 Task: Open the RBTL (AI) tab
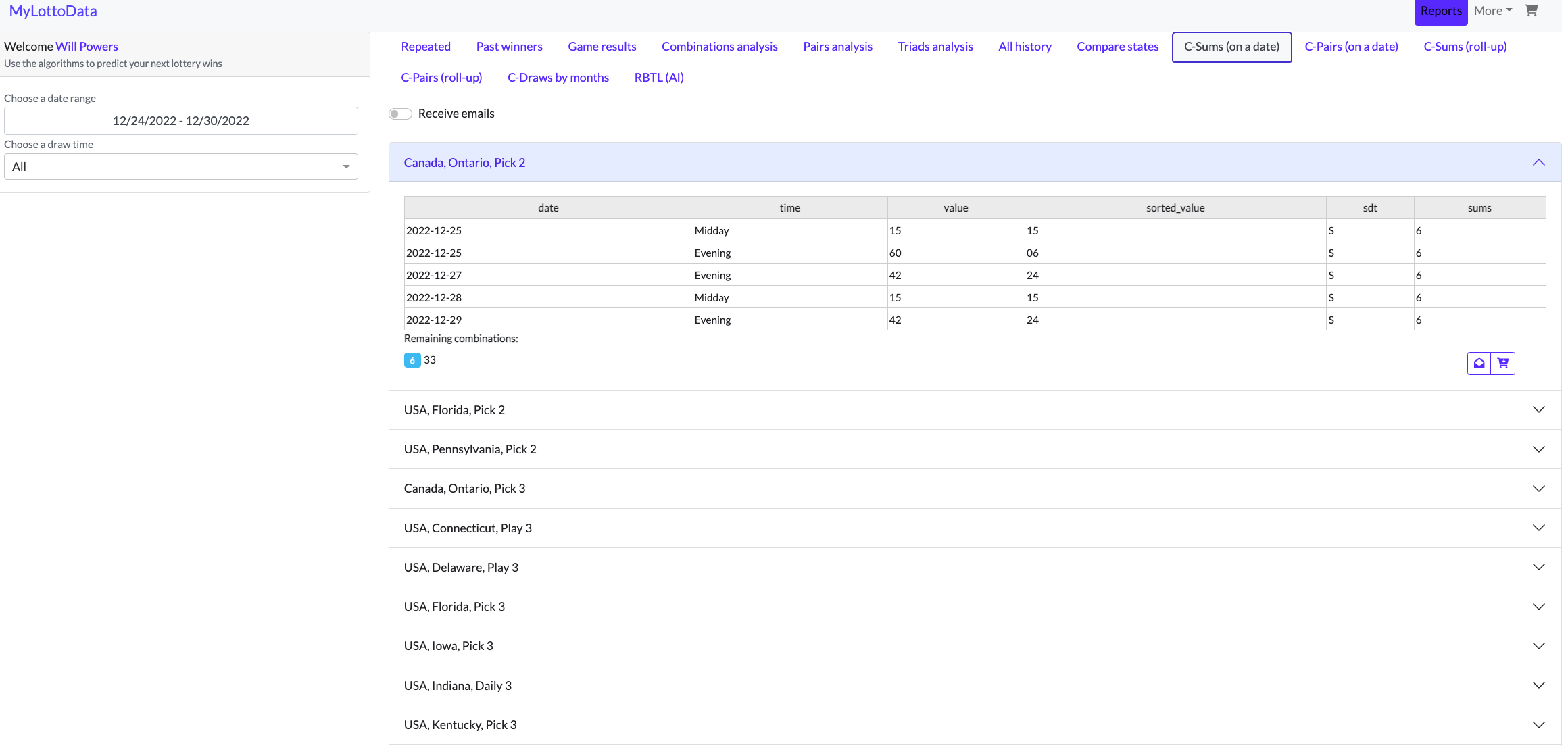659,78
